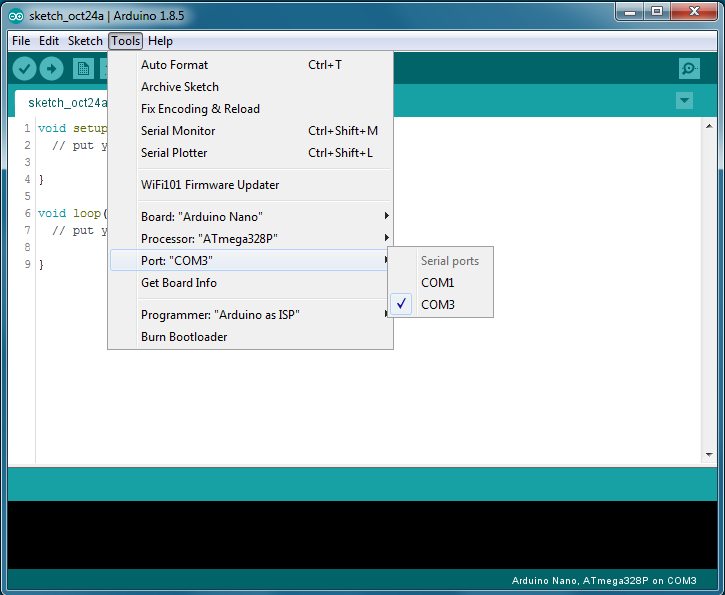The image size is (725, 595).
Task: Click Burn Bootloader entry
Action: tap(251, 337)
